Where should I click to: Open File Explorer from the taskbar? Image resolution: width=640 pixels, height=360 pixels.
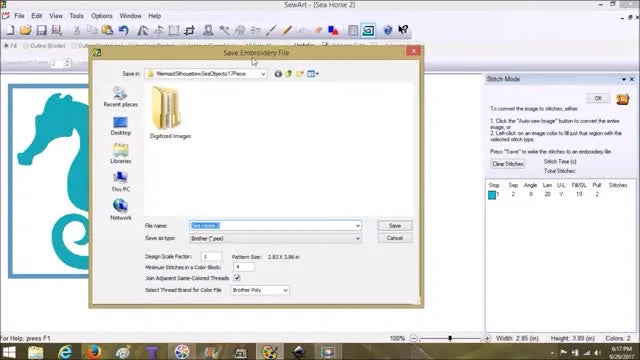pos(36,351)
